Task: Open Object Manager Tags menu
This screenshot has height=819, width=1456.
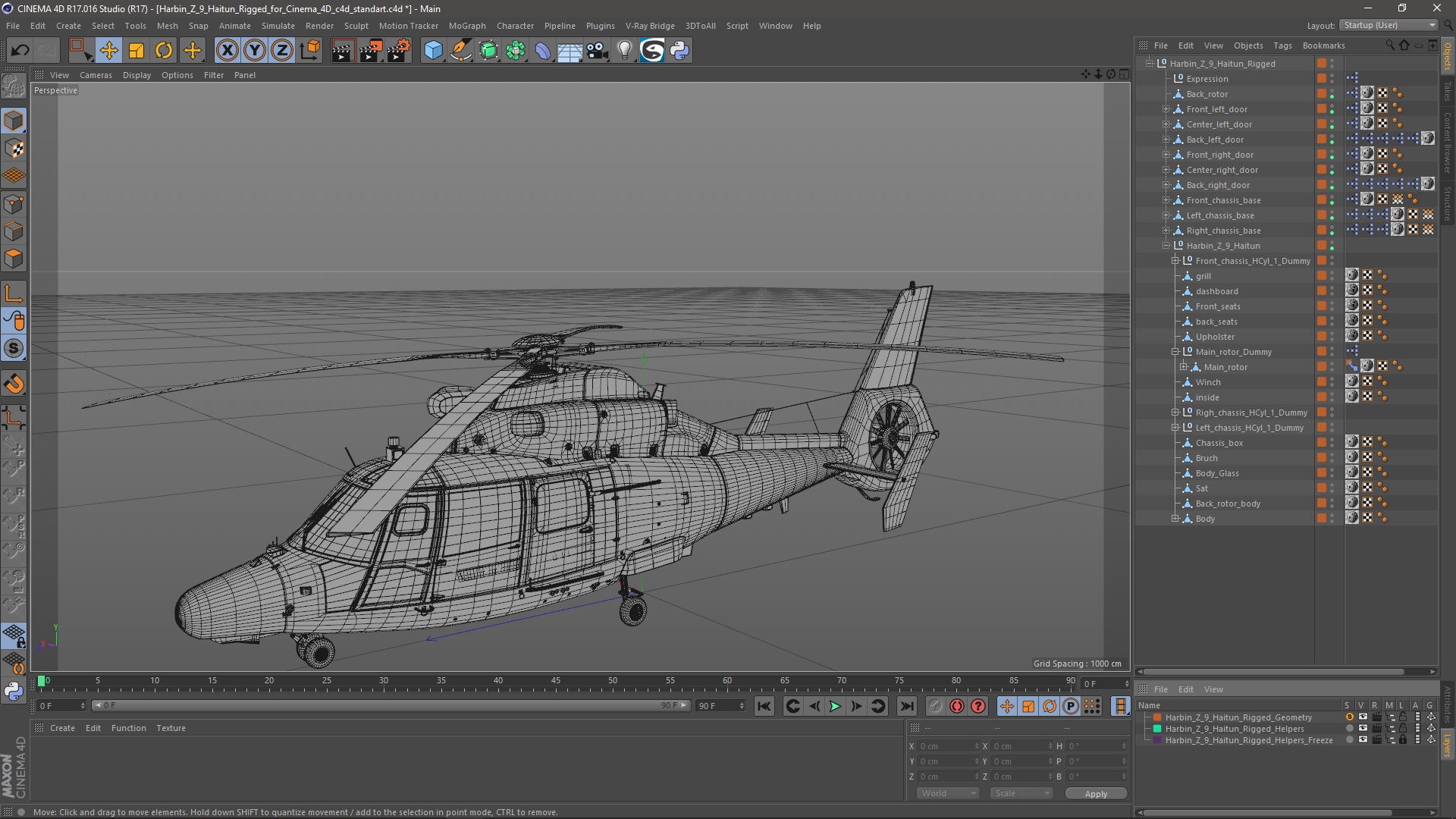Action: pyautogui.click(x=1282, y=45)
